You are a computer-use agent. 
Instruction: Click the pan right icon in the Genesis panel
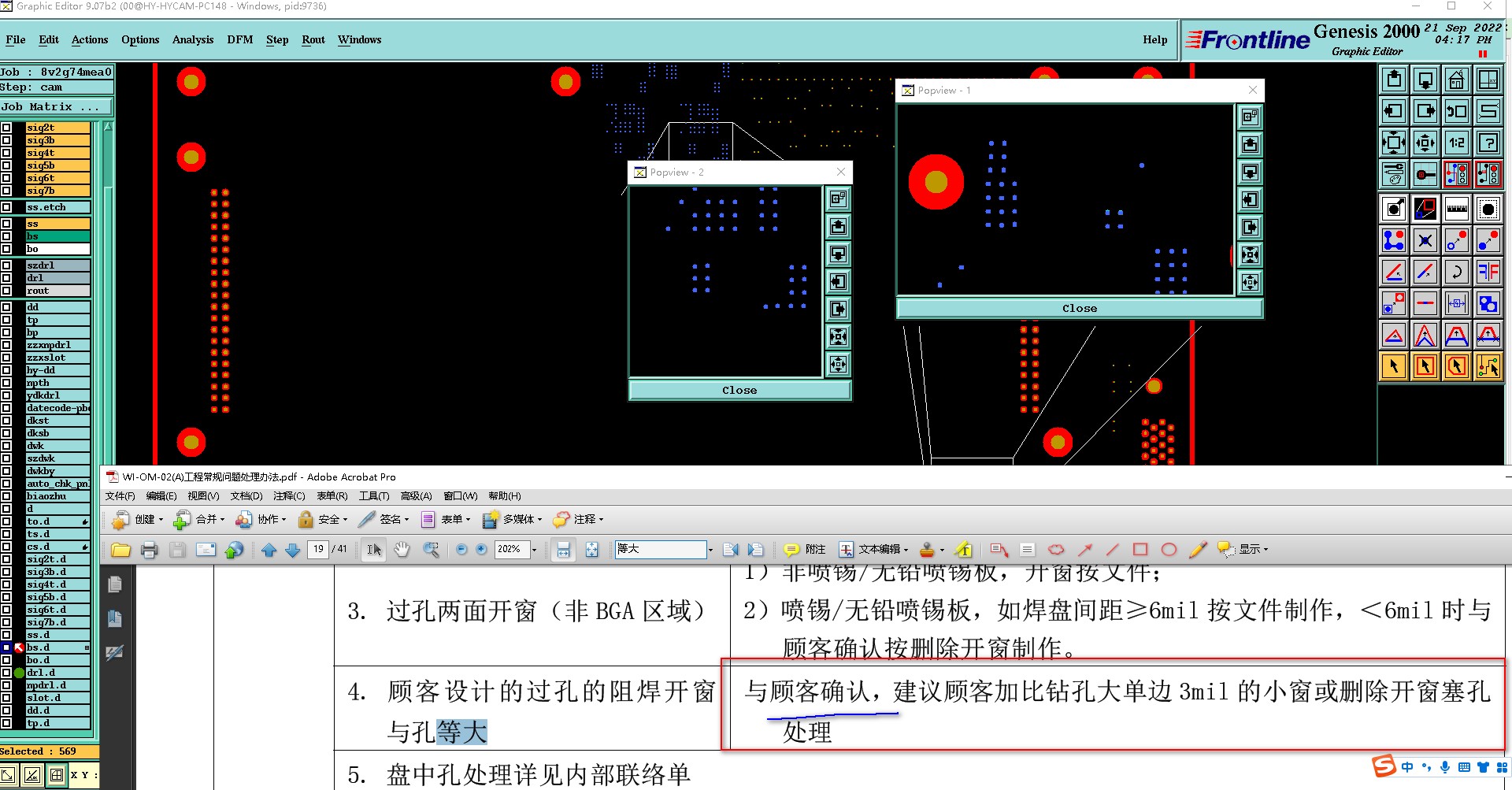point(1425,111)
